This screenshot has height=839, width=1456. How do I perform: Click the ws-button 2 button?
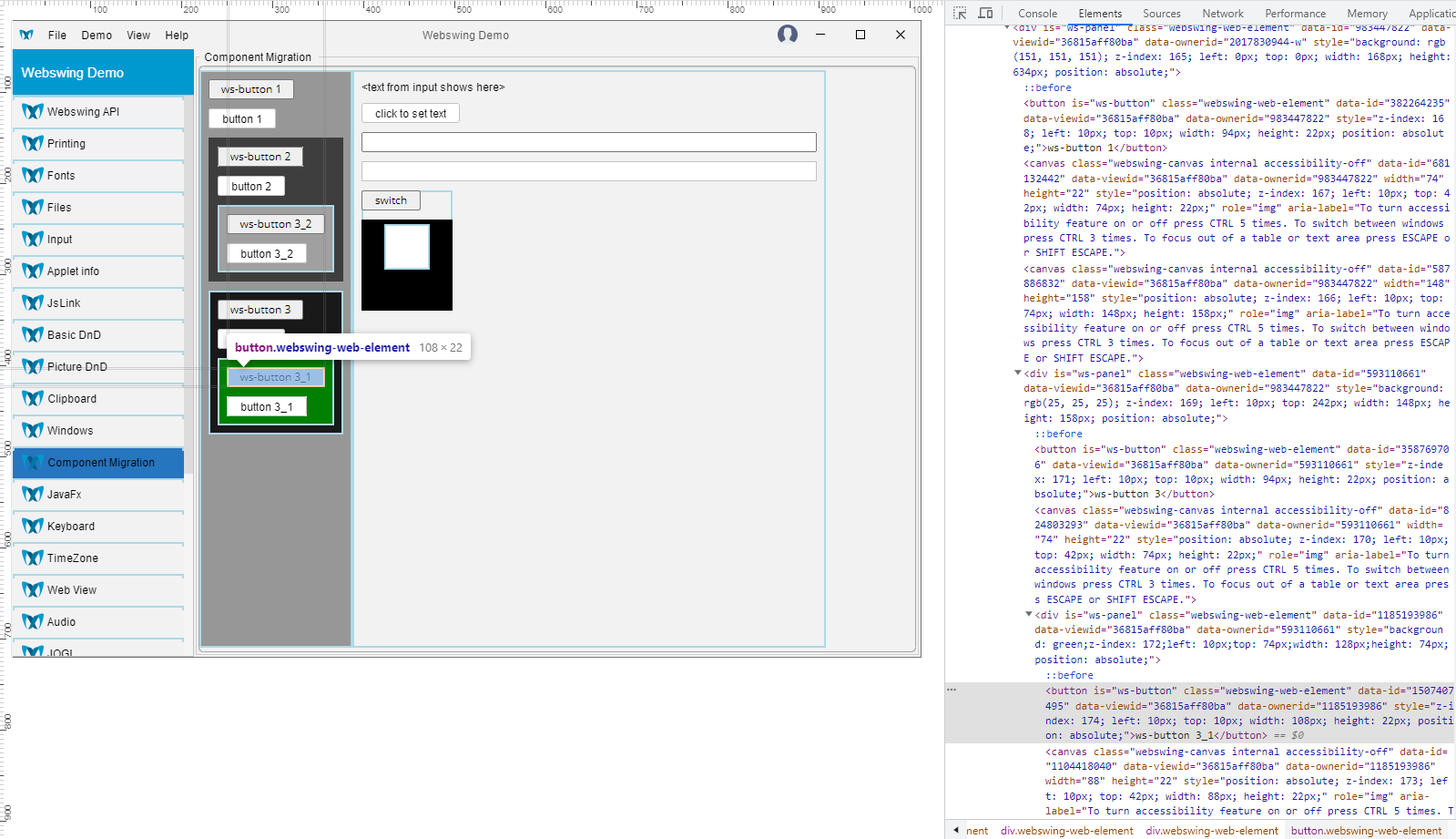coord(260,157)
